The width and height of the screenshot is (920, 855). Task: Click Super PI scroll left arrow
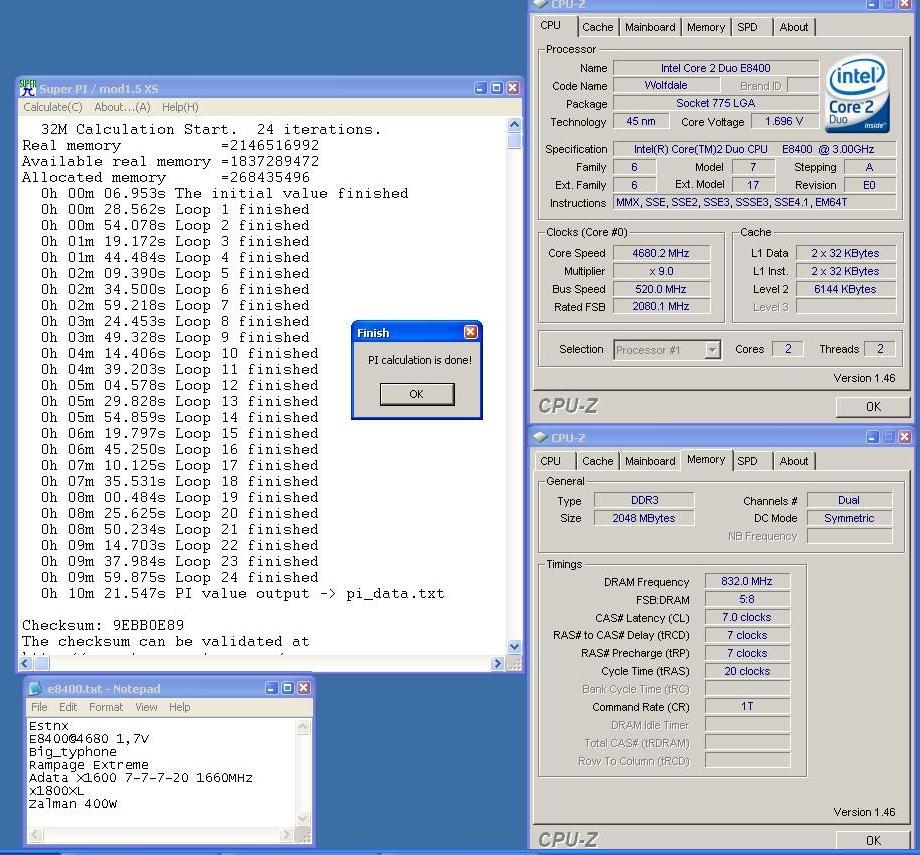point(25,664)
